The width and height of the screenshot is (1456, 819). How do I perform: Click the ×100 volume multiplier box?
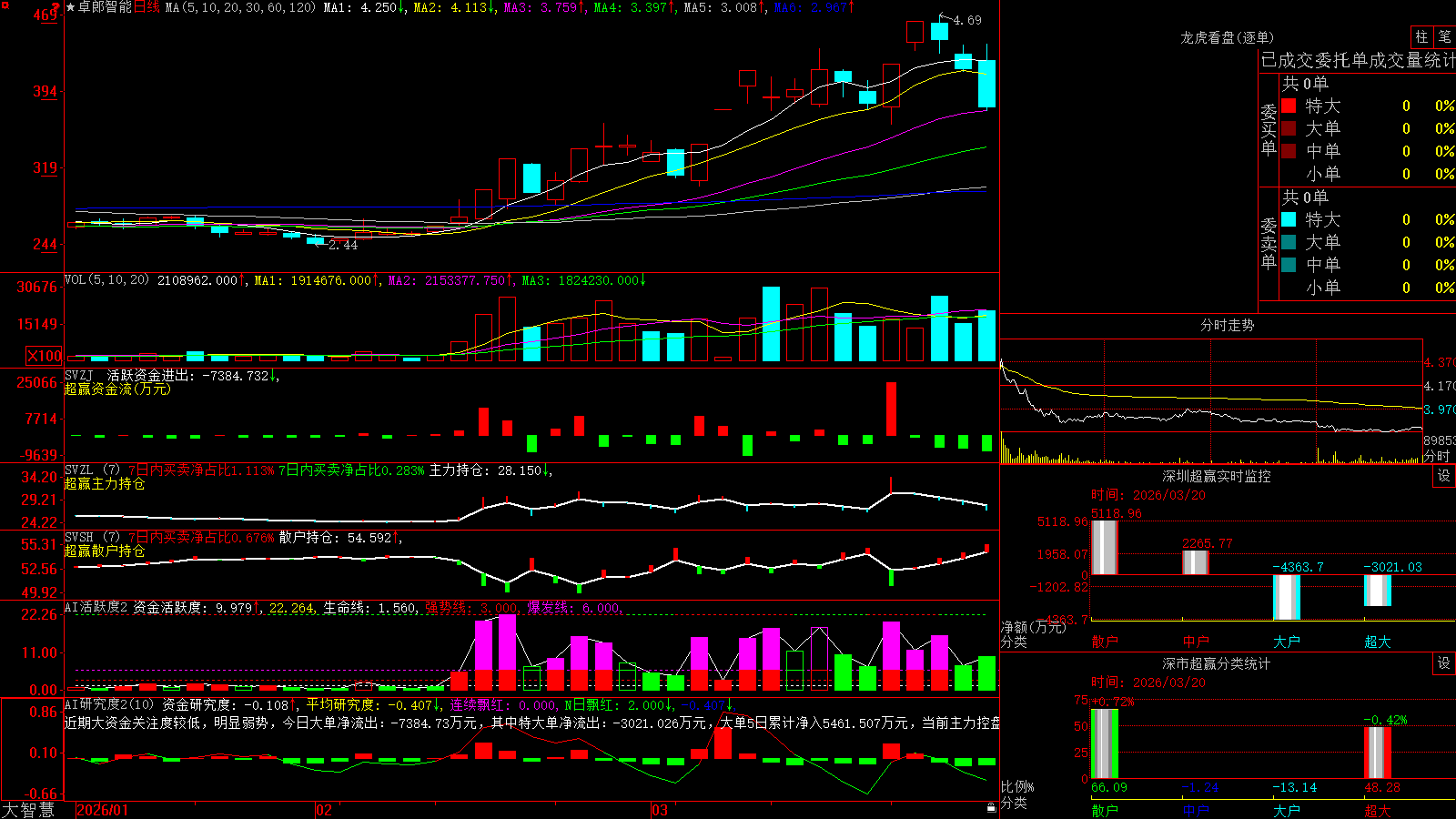tap(45, 356)
